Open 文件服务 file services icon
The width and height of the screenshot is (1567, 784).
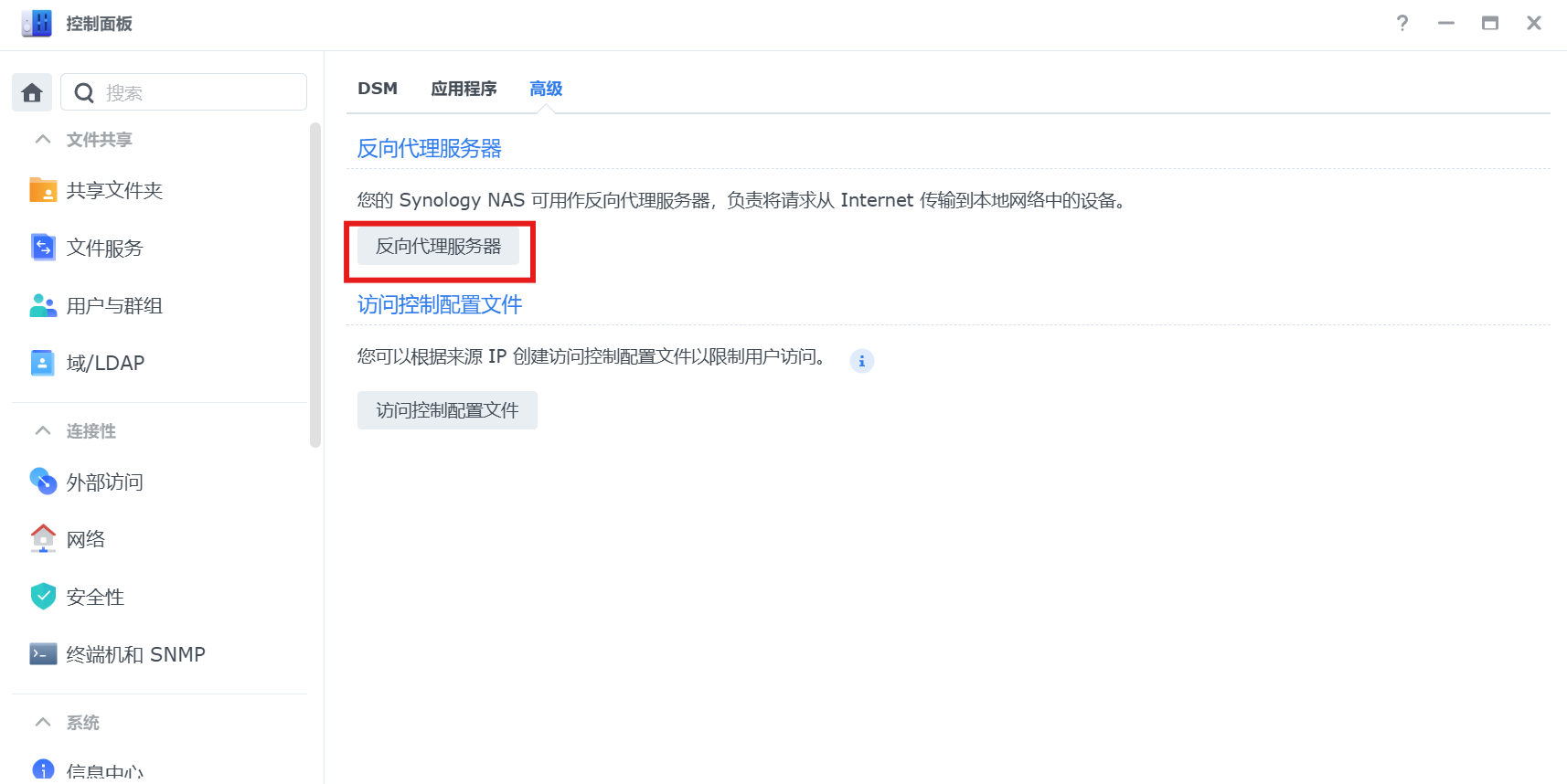click(43, 248)
